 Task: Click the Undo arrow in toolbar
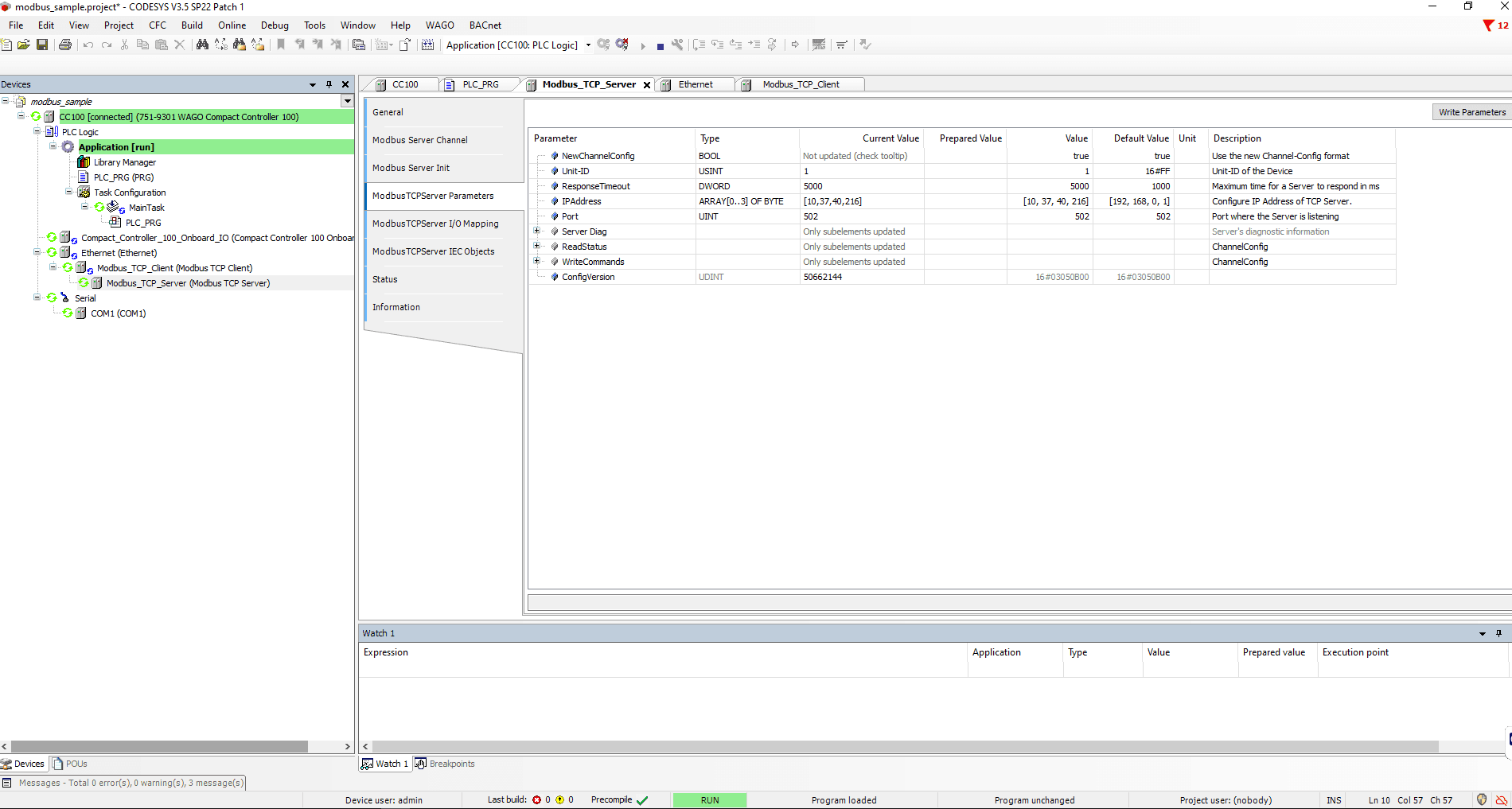point(88,45)
